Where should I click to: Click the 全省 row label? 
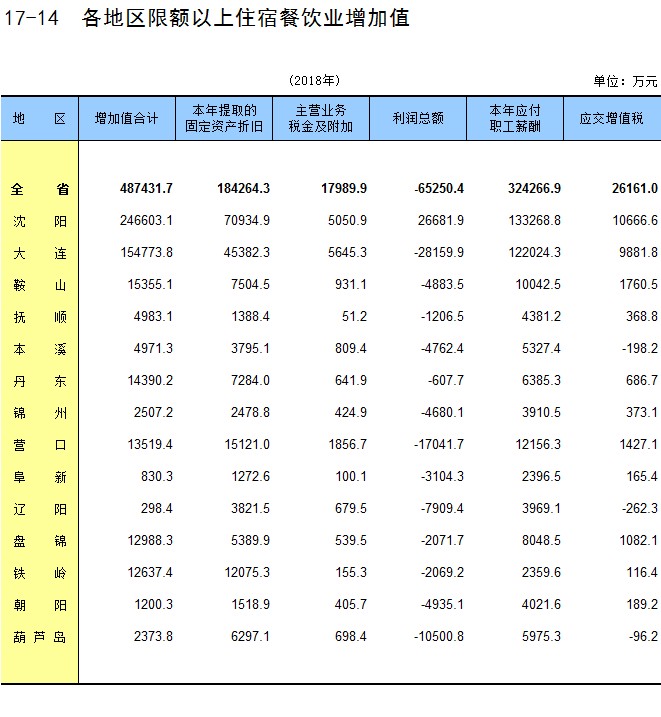40,189
